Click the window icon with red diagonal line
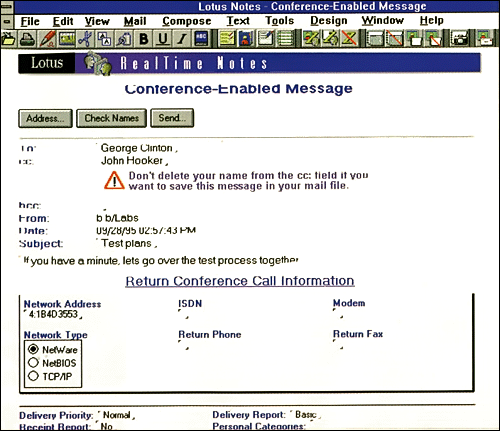500x431 pixels. click(x=394, y=39)
